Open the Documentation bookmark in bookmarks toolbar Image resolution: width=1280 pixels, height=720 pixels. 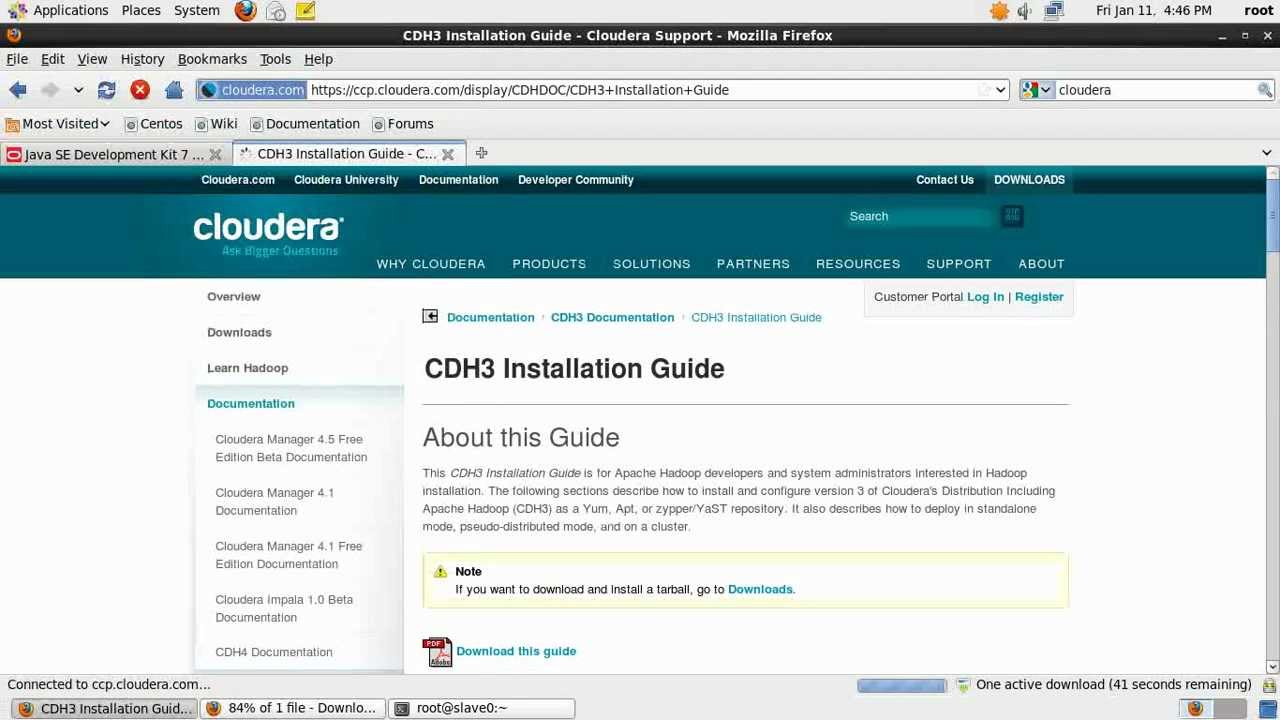click(x=305, y=124)
